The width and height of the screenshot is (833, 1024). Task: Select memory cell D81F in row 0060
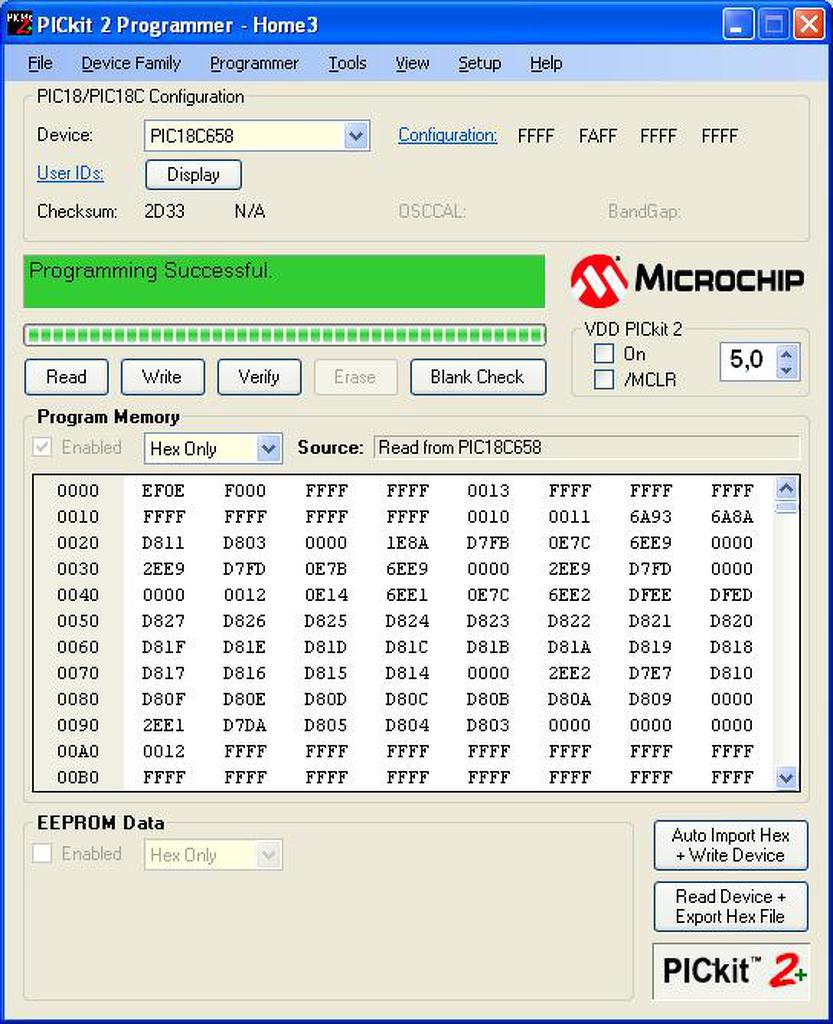point(163,648)
